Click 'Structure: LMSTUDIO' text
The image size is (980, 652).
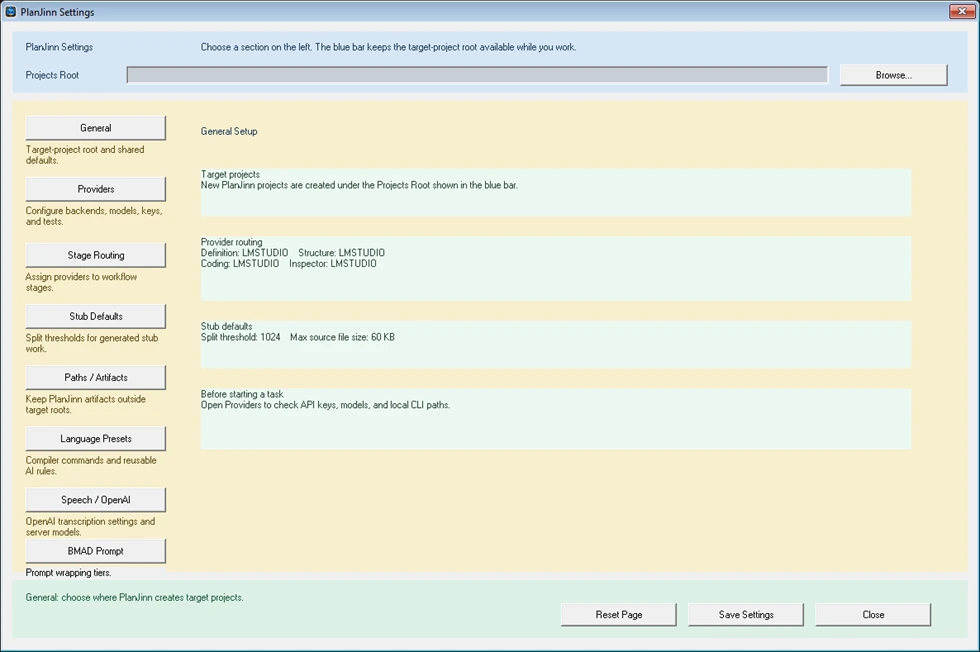[341, 253]
